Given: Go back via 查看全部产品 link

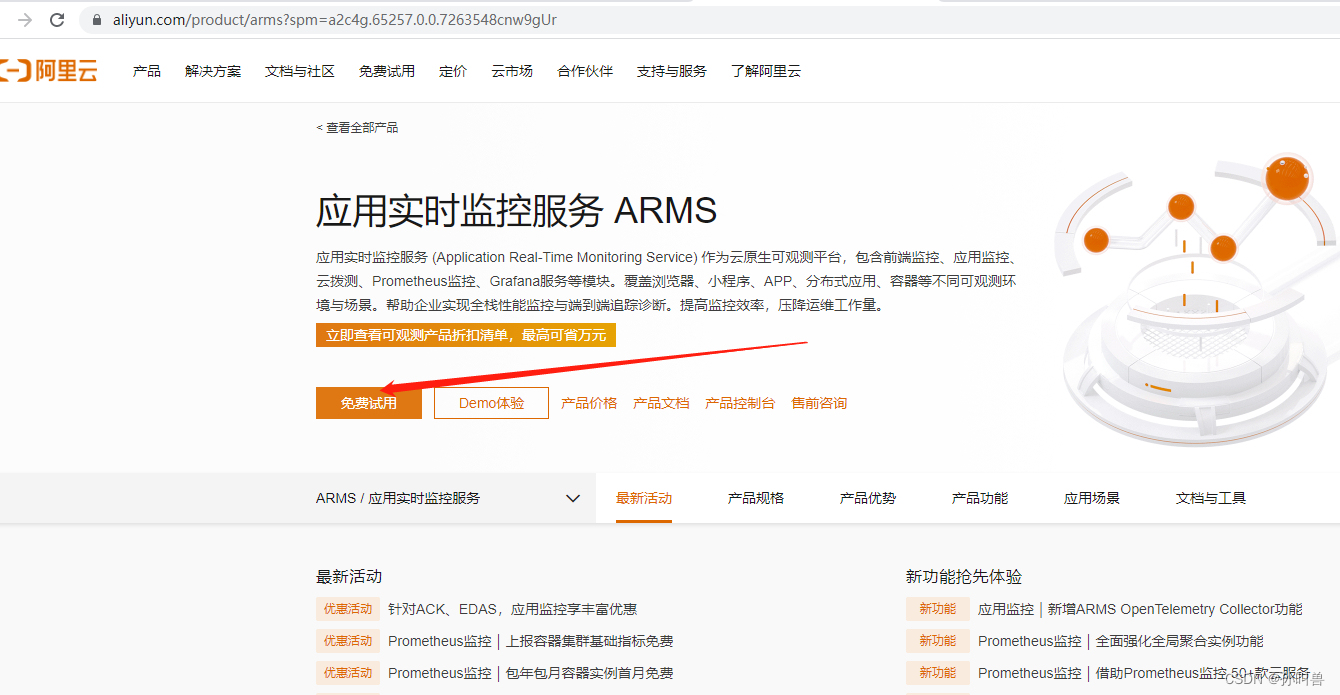Looking at the screenshot, I should [357, 128].
